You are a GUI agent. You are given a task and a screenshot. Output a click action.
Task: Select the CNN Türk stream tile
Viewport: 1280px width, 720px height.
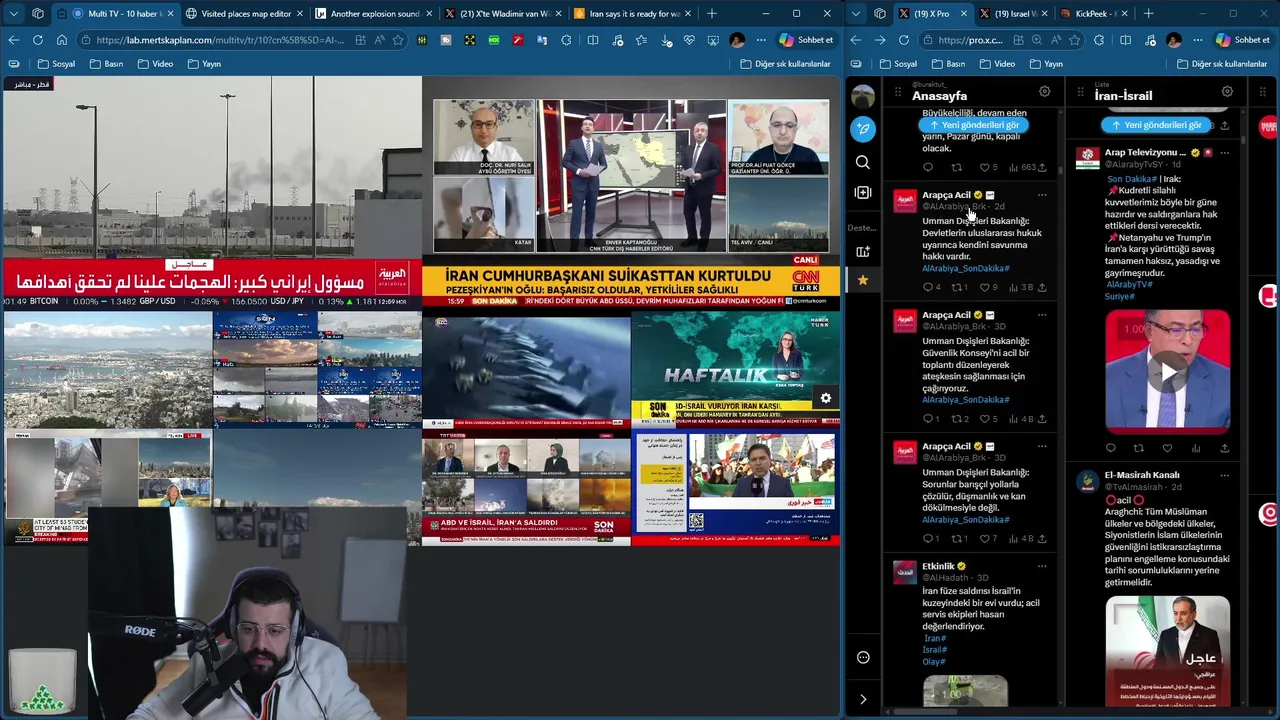coord(630,191)
